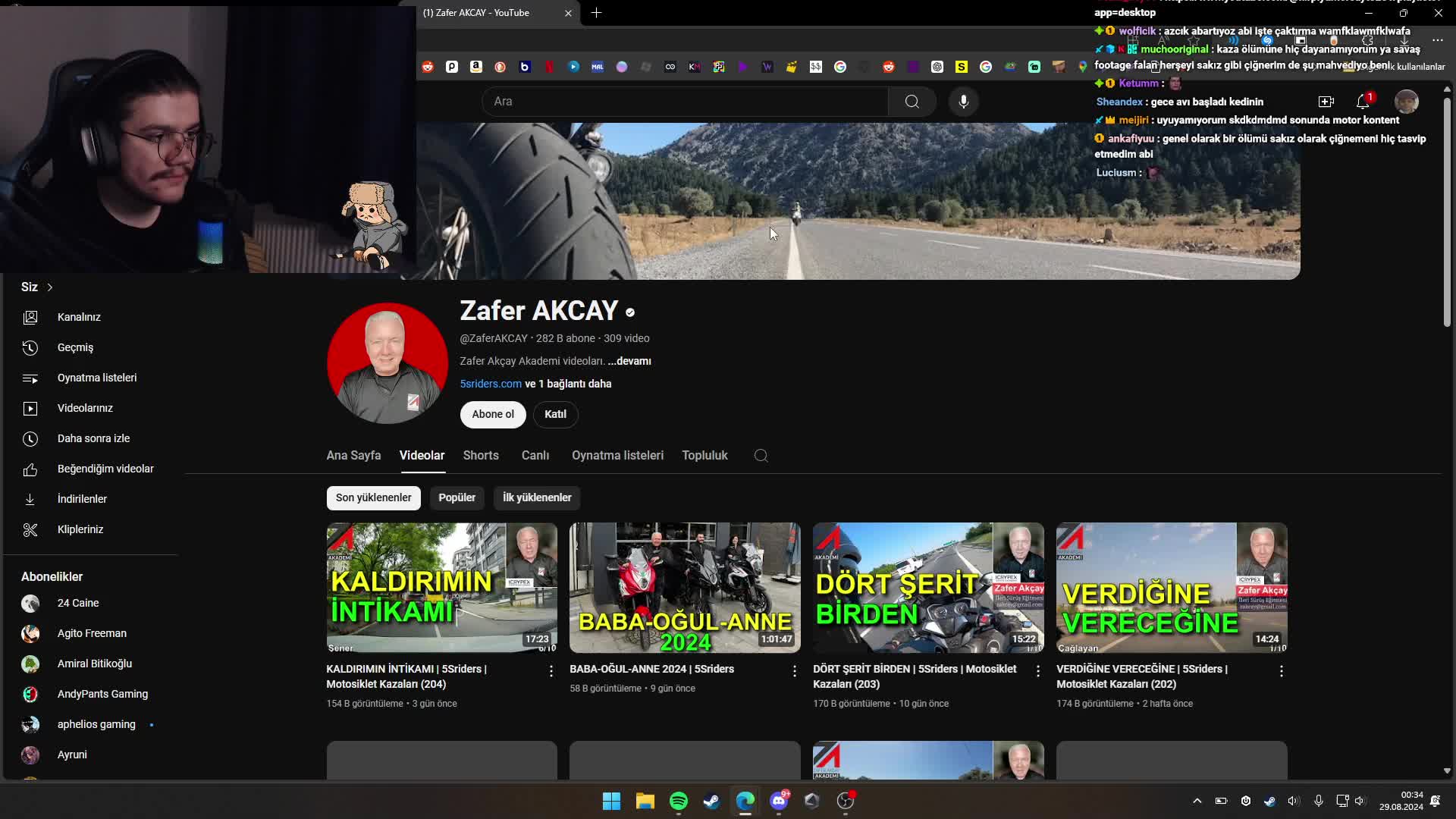1456x819 pixels.
Task: Click the microphone voice search icon
Action: [x=963, y=102]
